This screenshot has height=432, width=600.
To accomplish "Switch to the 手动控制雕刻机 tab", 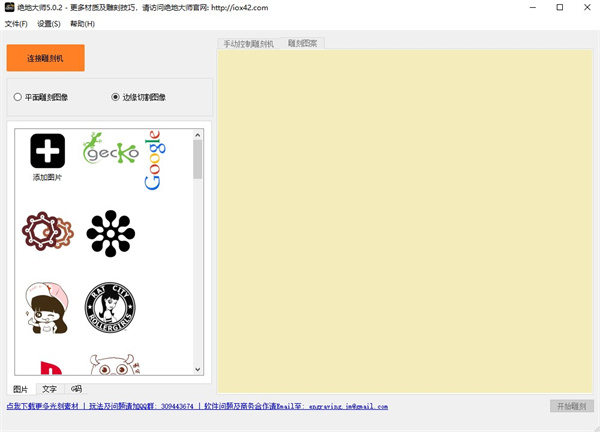I will [249, 44].
